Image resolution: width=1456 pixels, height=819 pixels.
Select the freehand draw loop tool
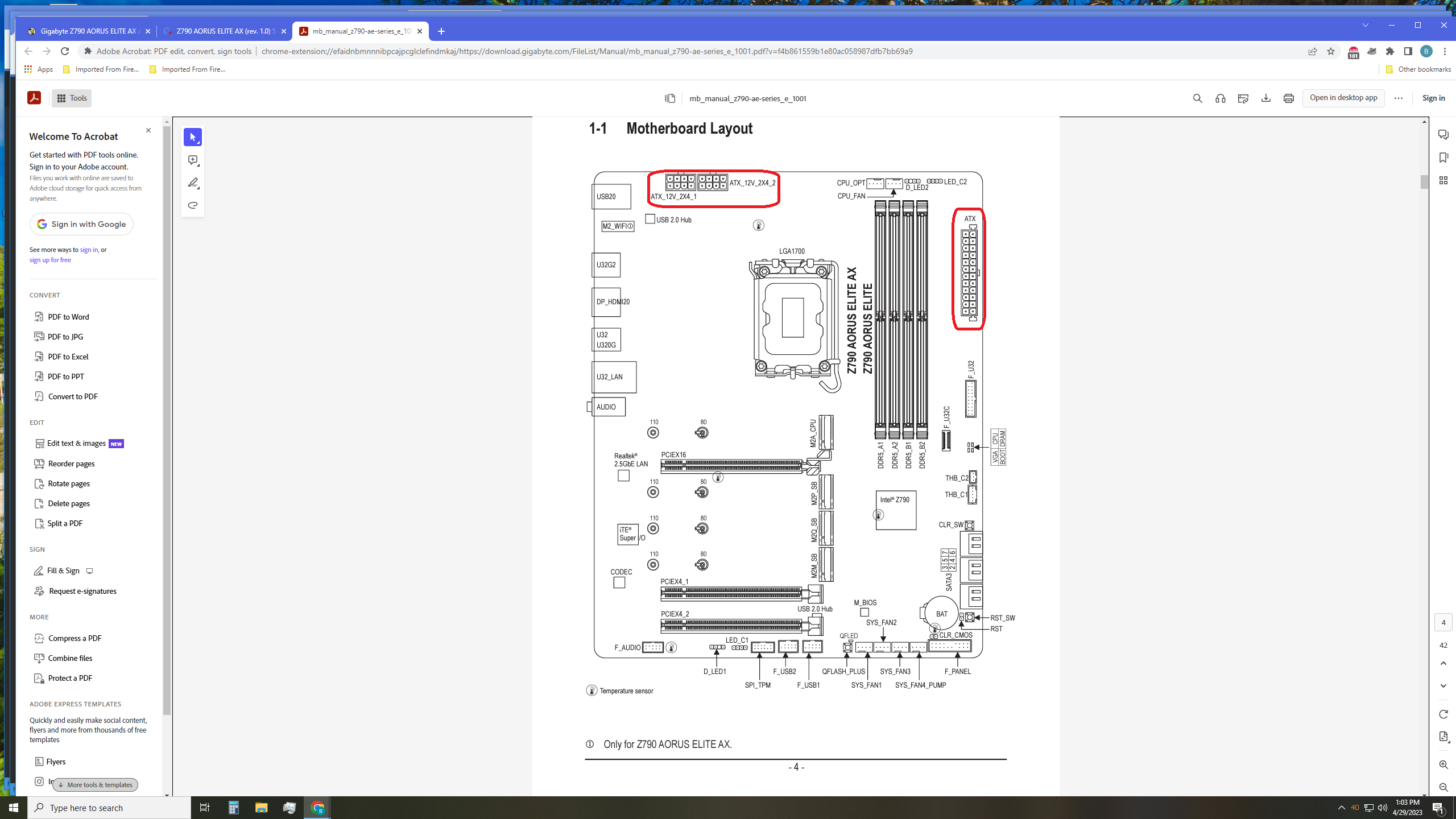click(x=193, y=205)
